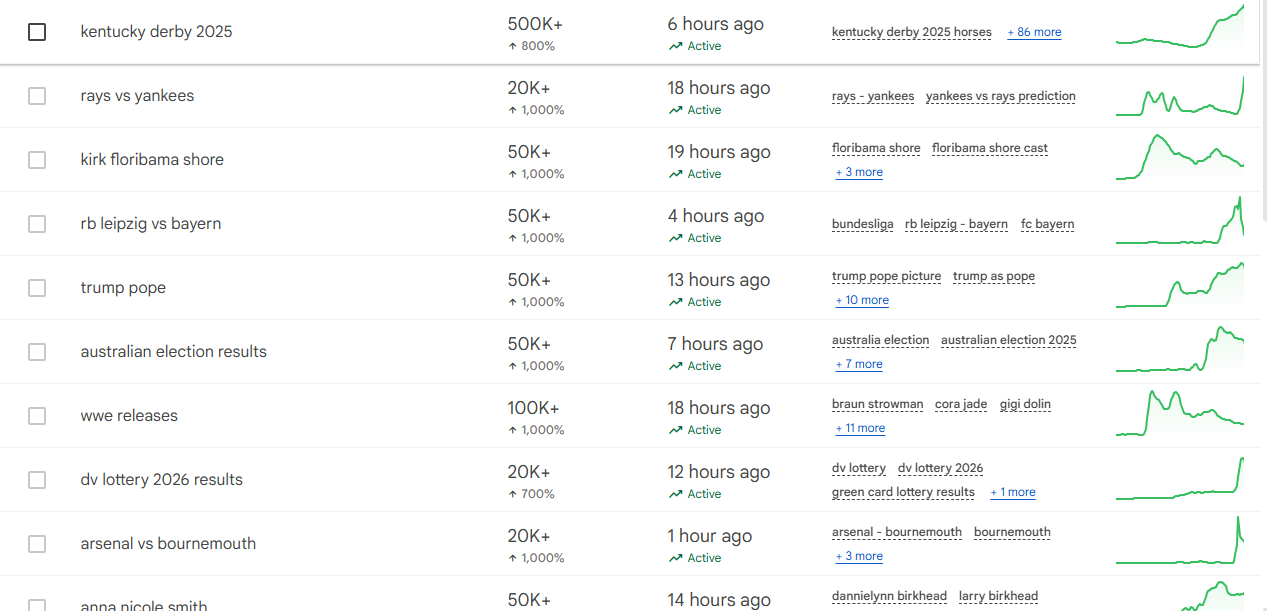Open the 'fc bayern' related query
This screenshot has height=611, width=1267.
[x=1048, y=224]
